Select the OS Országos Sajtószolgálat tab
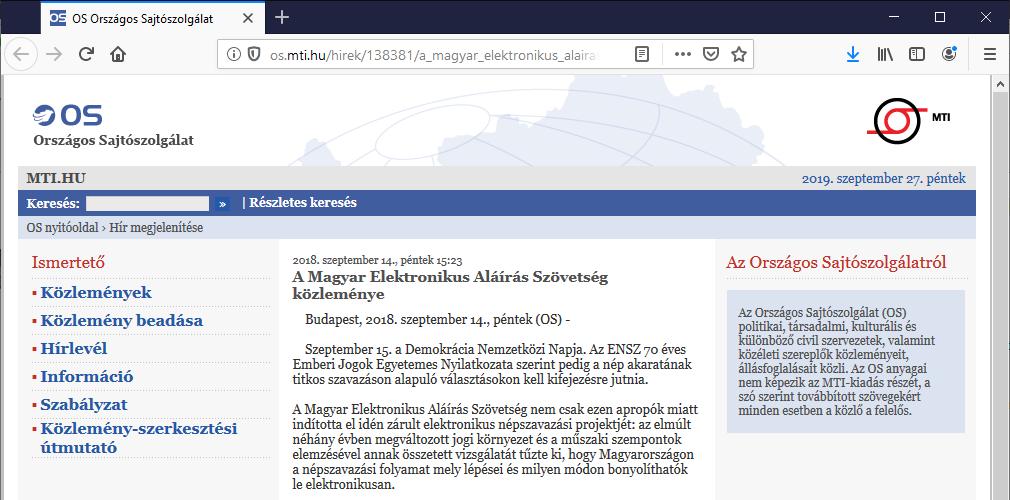 [x=151, y=18]
